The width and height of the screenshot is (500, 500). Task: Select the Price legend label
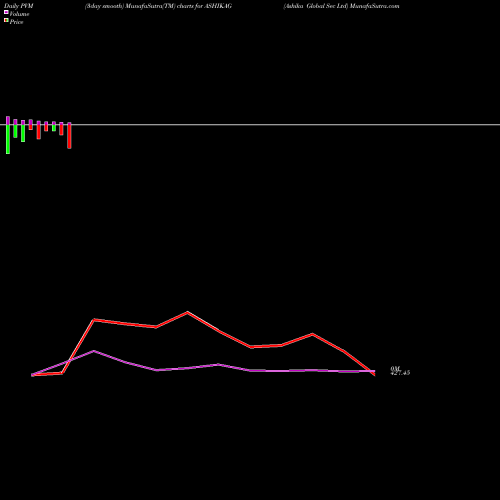point(16,22)
